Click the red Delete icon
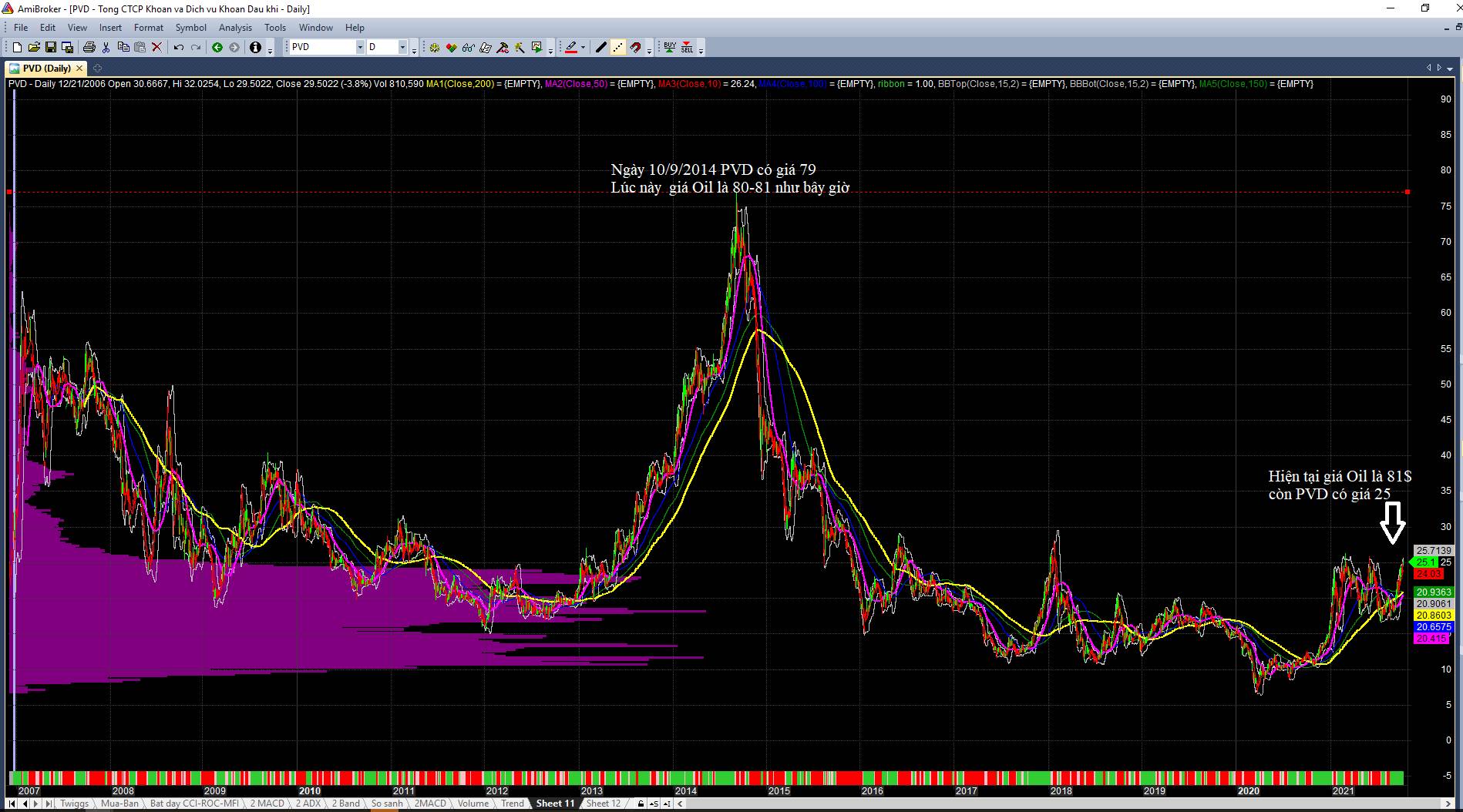1463x812 pixels. point(156,48)
